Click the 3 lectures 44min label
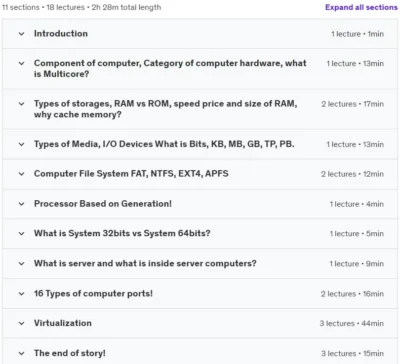The width and height of the screenshot is (400, 364). 352,323
